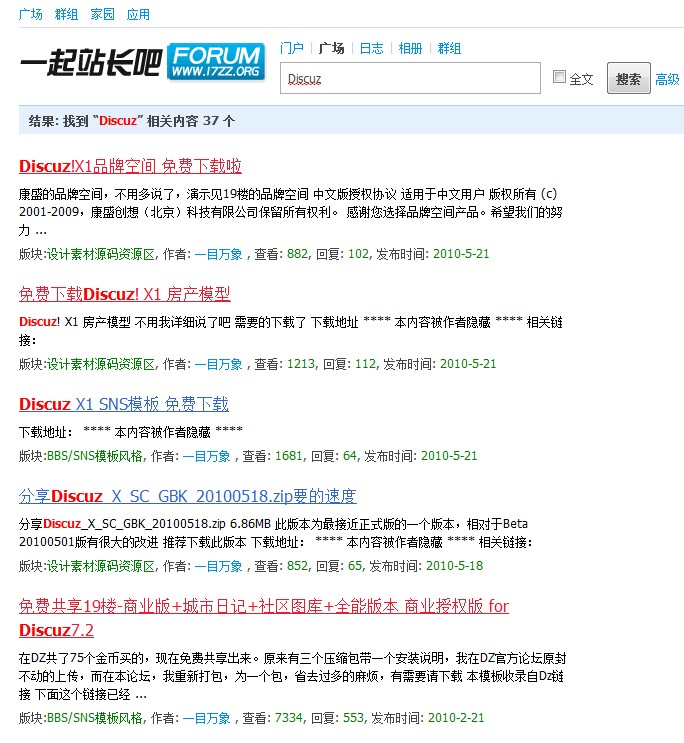Click reply count 64 of SNS模板 result
The image size is (684, 743).
[x=350, y=456]
